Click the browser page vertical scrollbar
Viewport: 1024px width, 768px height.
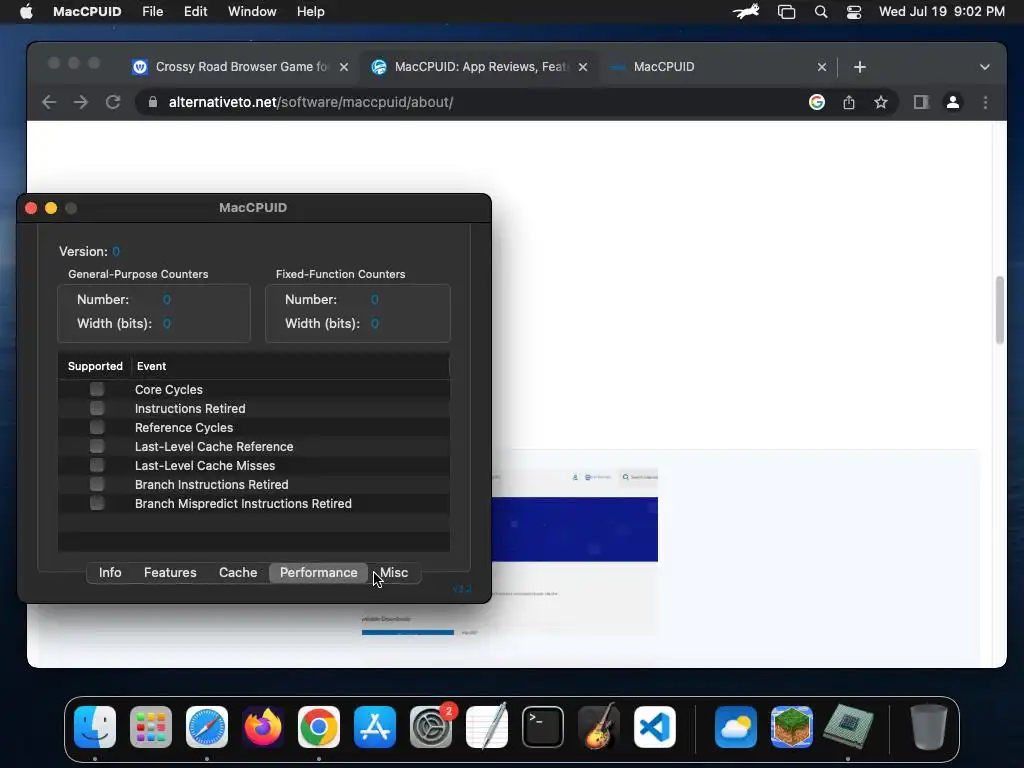tap(999, 310)
